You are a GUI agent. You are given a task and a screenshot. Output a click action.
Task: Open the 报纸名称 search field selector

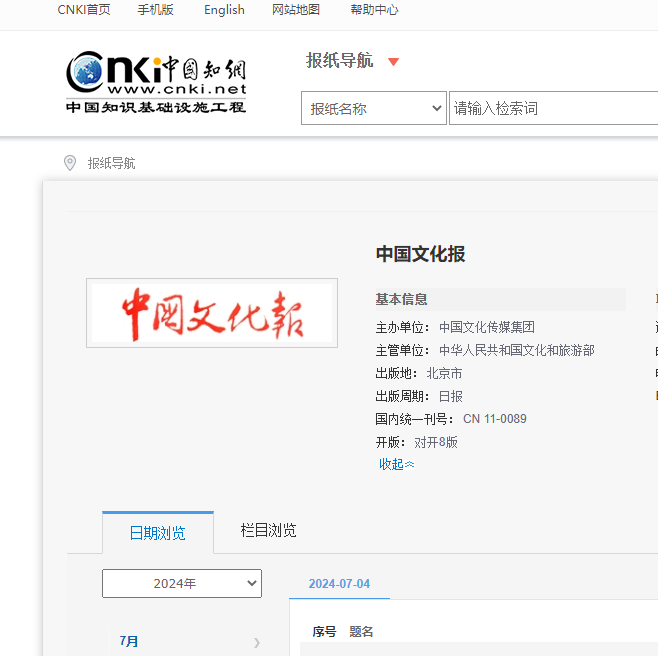pos(373,108)
